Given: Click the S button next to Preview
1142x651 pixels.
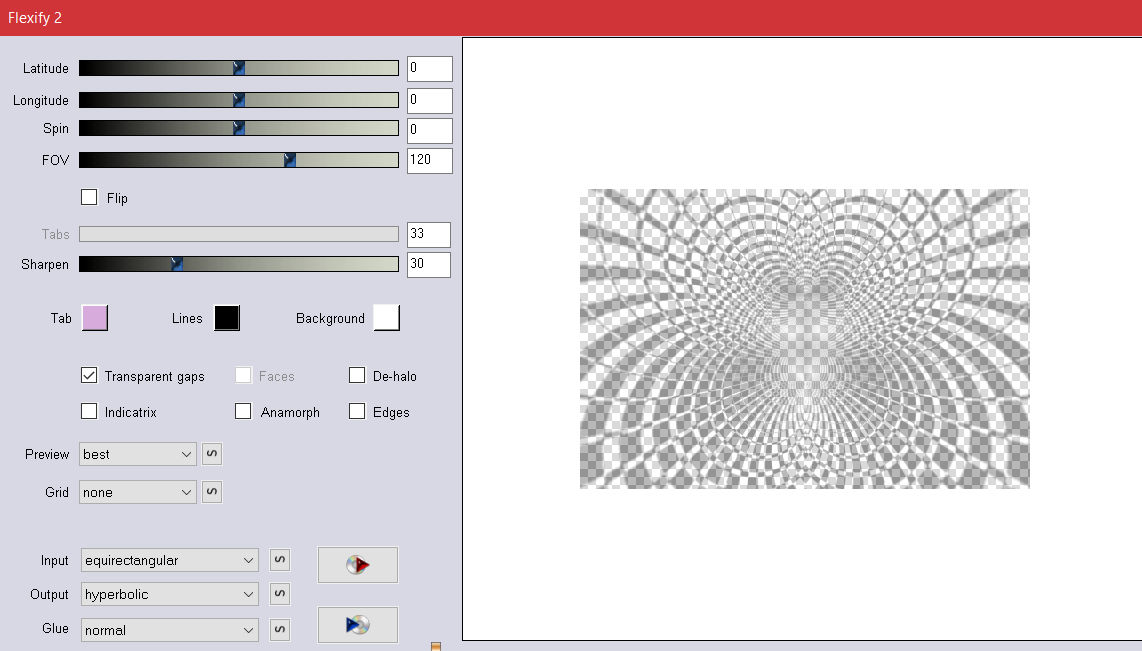Looking at the screenshot, I should (212, 454).
